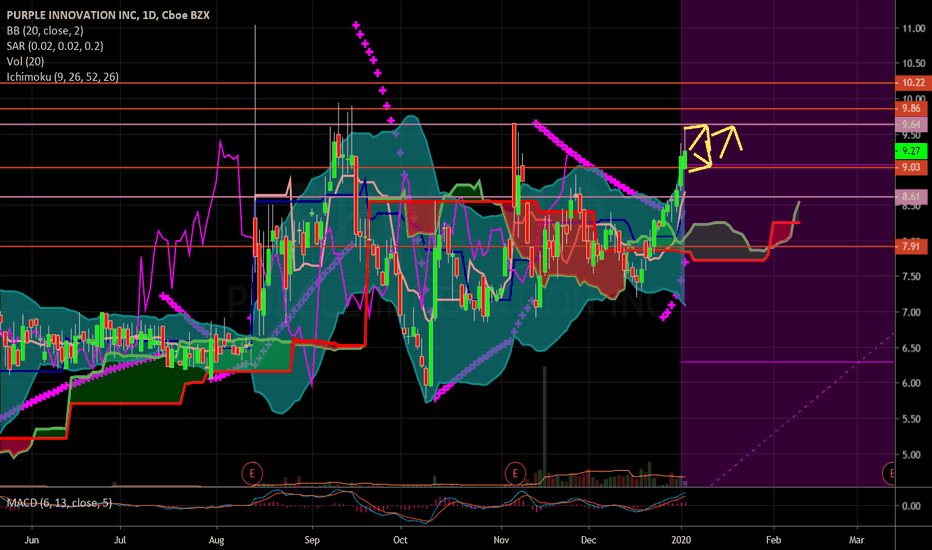The image size is (932, 550).
Task: Click the Dec label on time axis
Action: (x=588, y=540)
